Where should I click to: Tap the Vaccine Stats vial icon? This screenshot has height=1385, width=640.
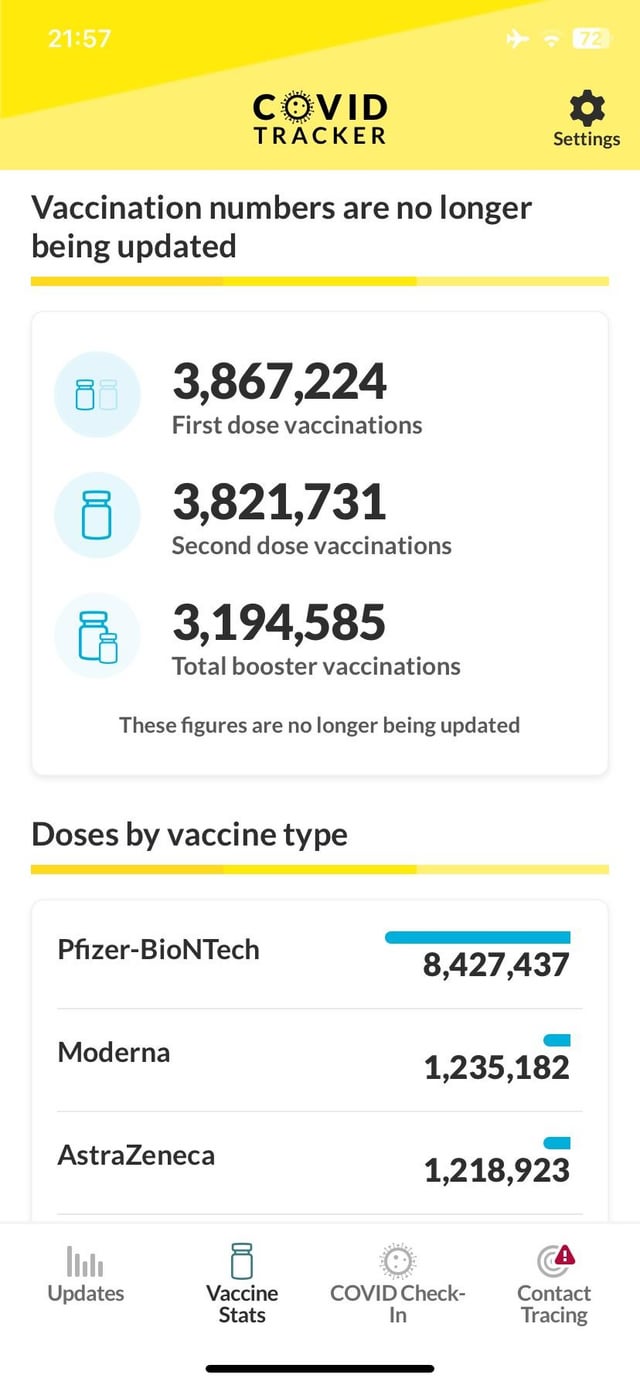(x=242, y=1261)
